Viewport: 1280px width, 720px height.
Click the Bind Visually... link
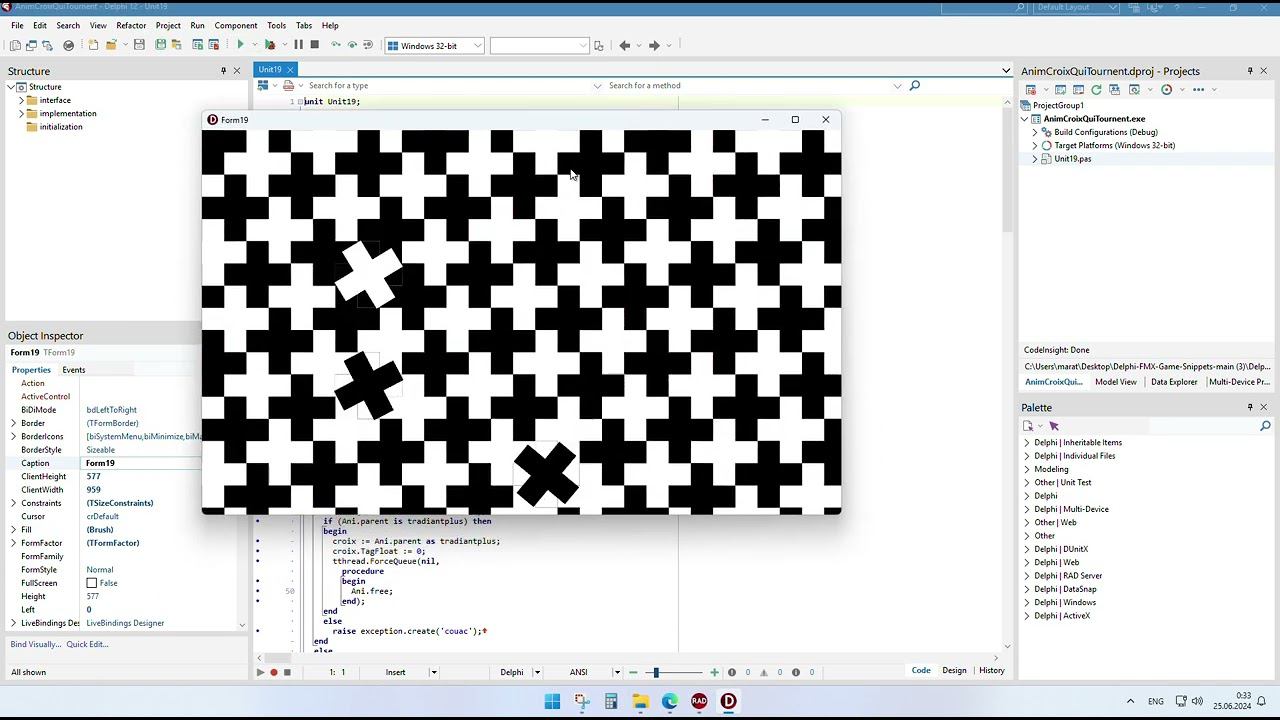[x=36, y=644]
